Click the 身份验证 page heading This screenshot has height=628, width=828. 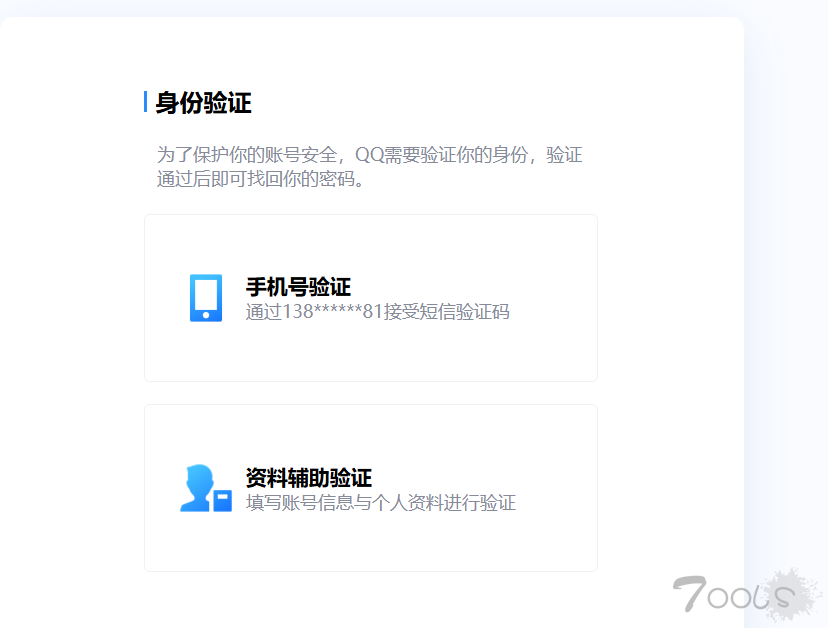(x=203, y=102)
